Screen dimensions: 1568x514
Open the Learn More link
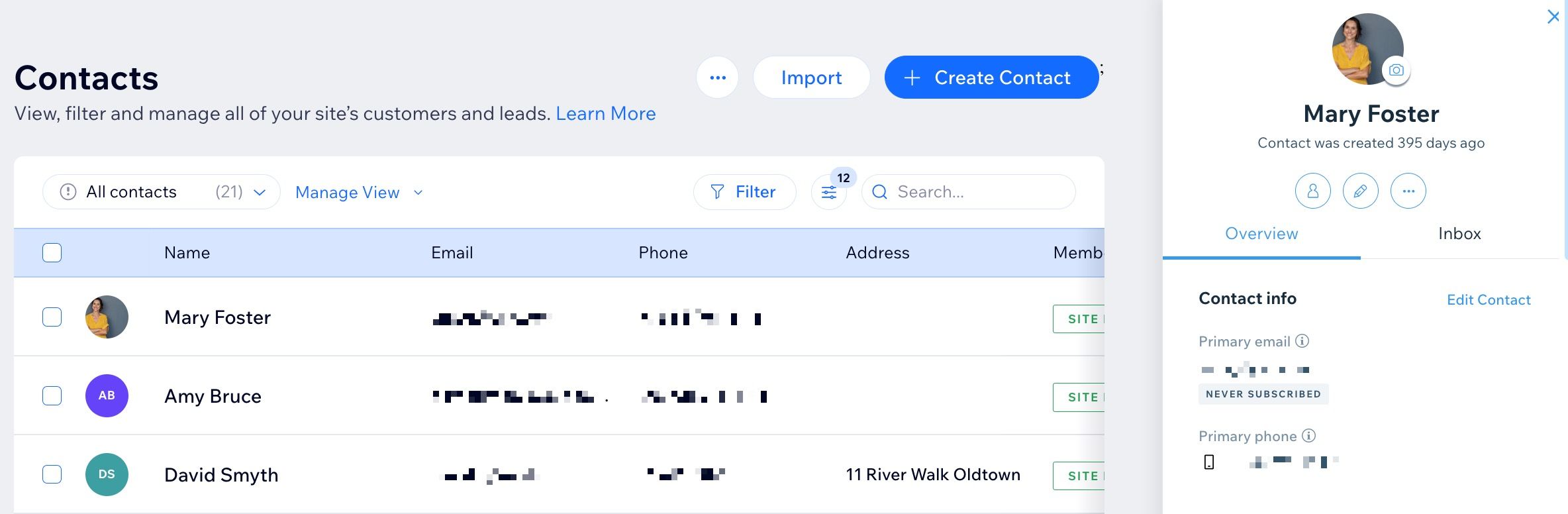pyautogui.click(x=606, y=114)
